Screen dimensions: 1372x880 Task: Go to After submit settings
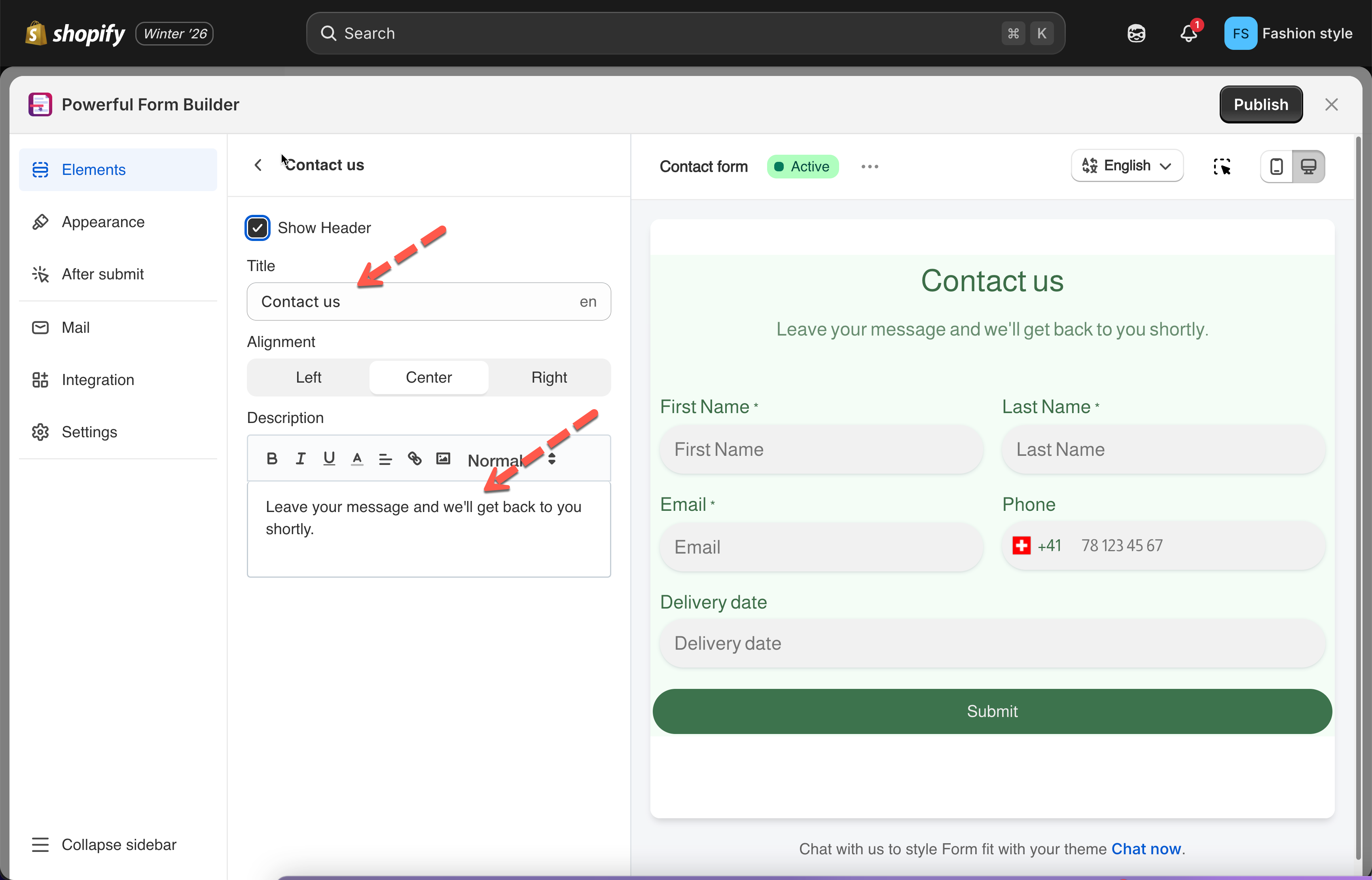tap(103, 274)
